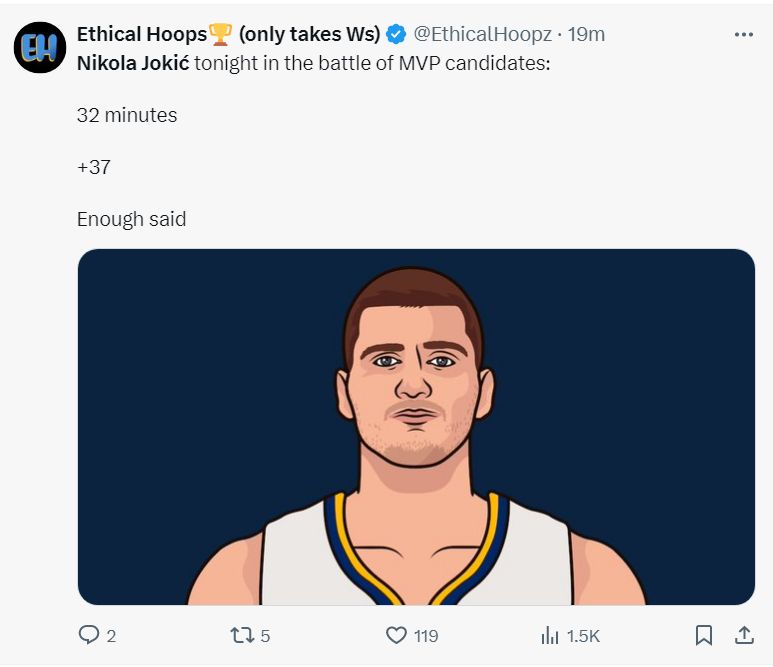The height and width of the screenshot is (667, 773).
Task: Click the bar-chart views icon
Action: pyautogui.click(x=549, y=635)
